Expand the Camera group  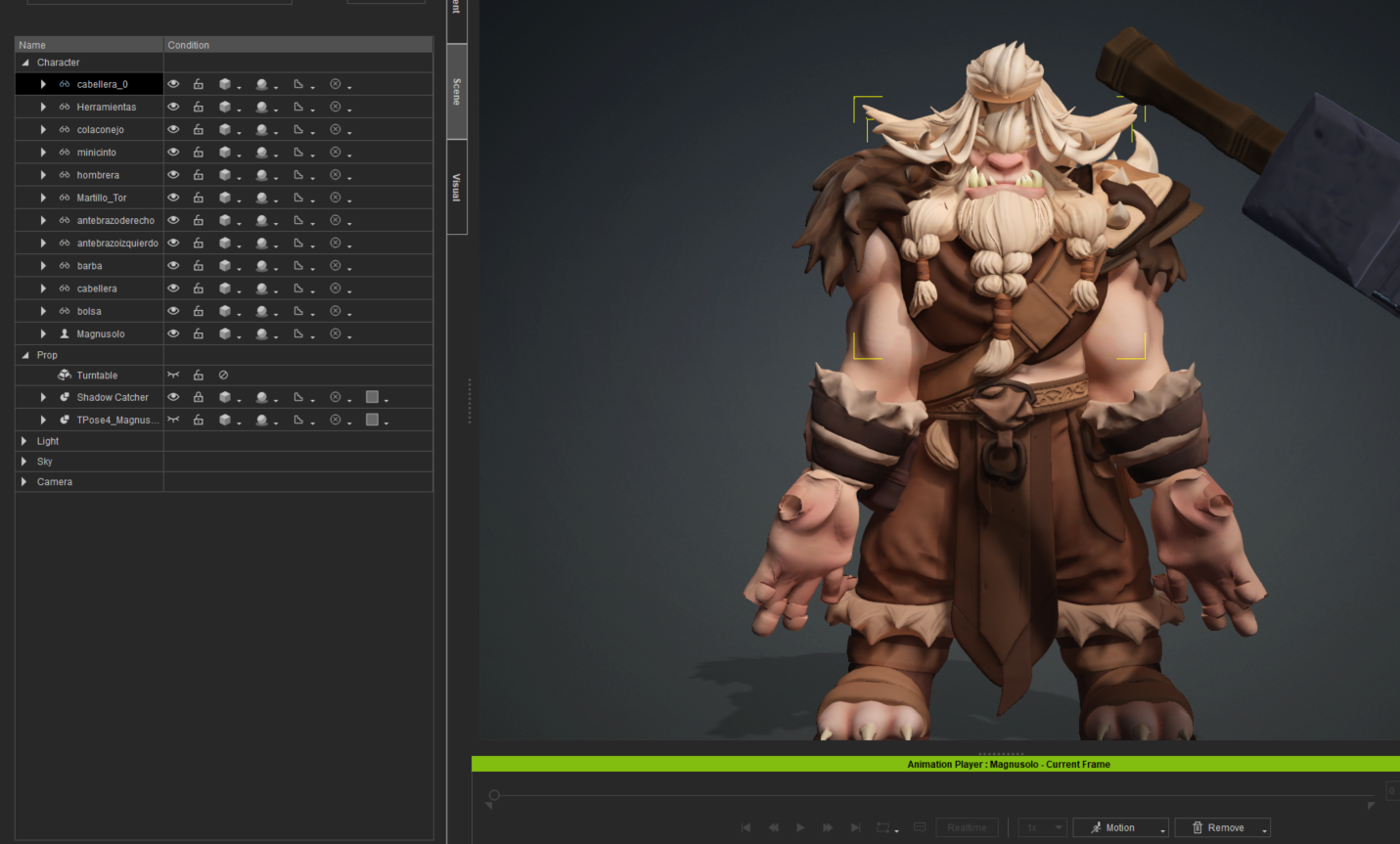tap(24, 482)
